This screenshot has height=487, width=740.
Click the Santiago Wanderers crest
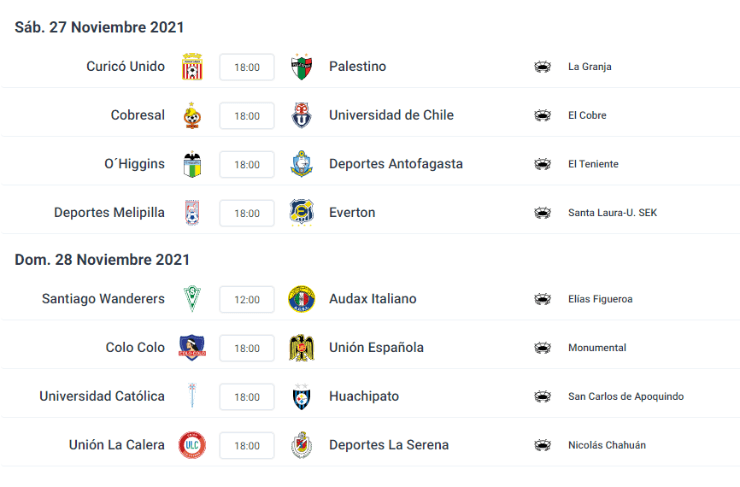tap(192, 299)
